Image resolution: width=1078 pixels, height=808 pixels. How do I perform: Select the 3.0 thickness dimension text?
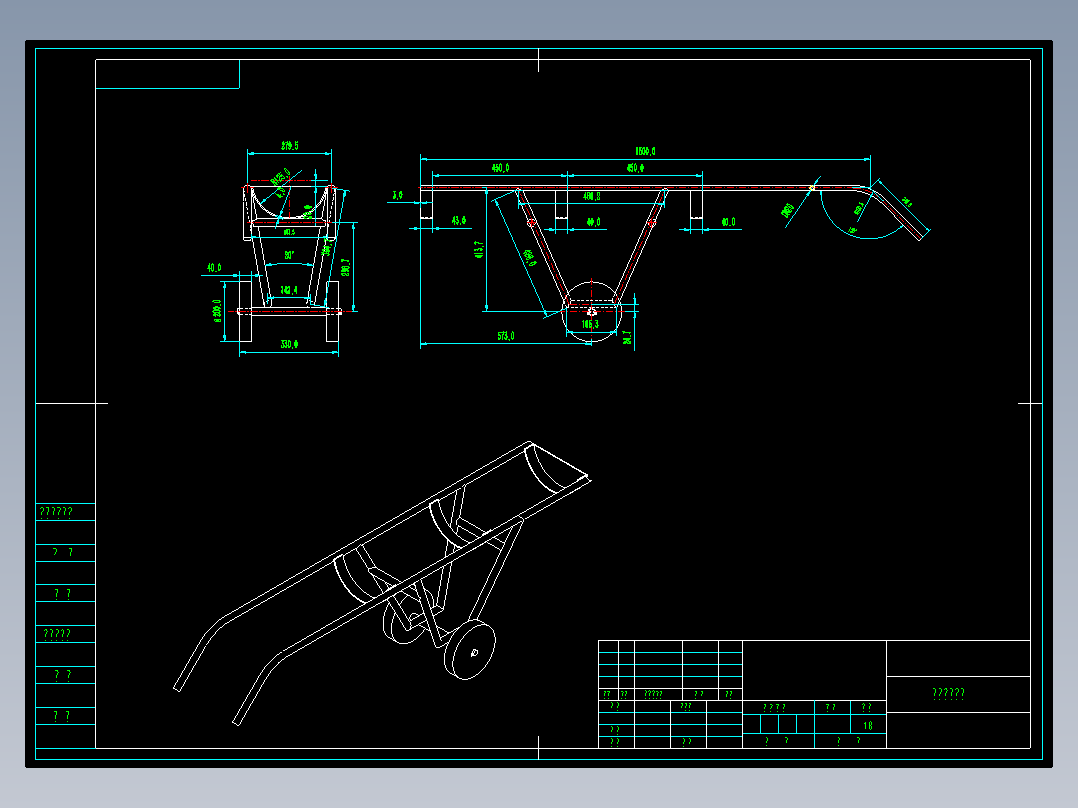pos(397,196)
